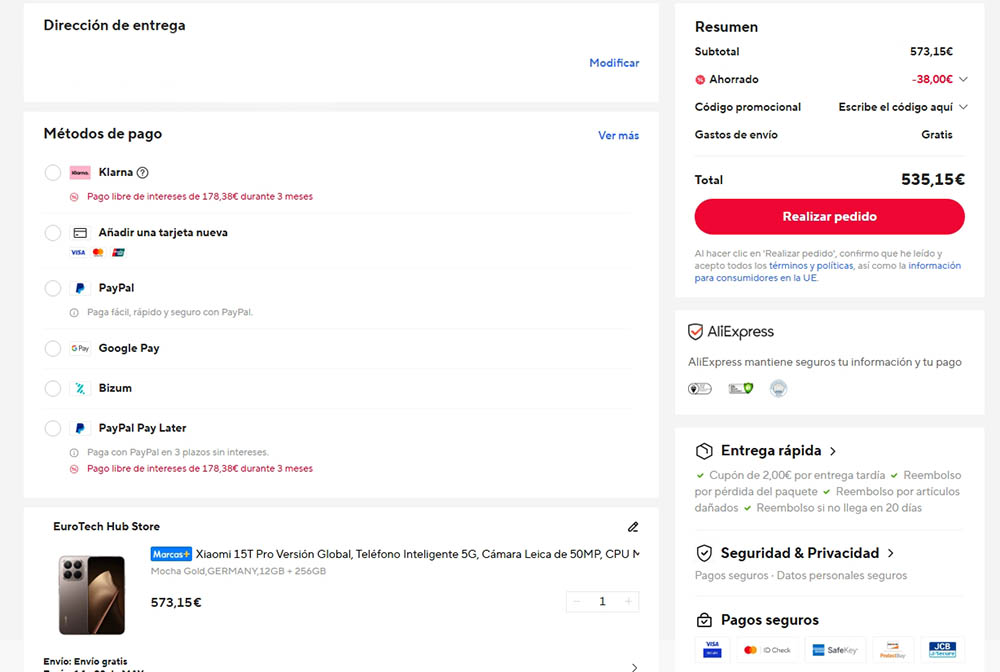The width and height of the screenshot is (1000, 672).
Task: Select the 'Añadir una tarjeta nueva' radio button
Action: [53, 233]
